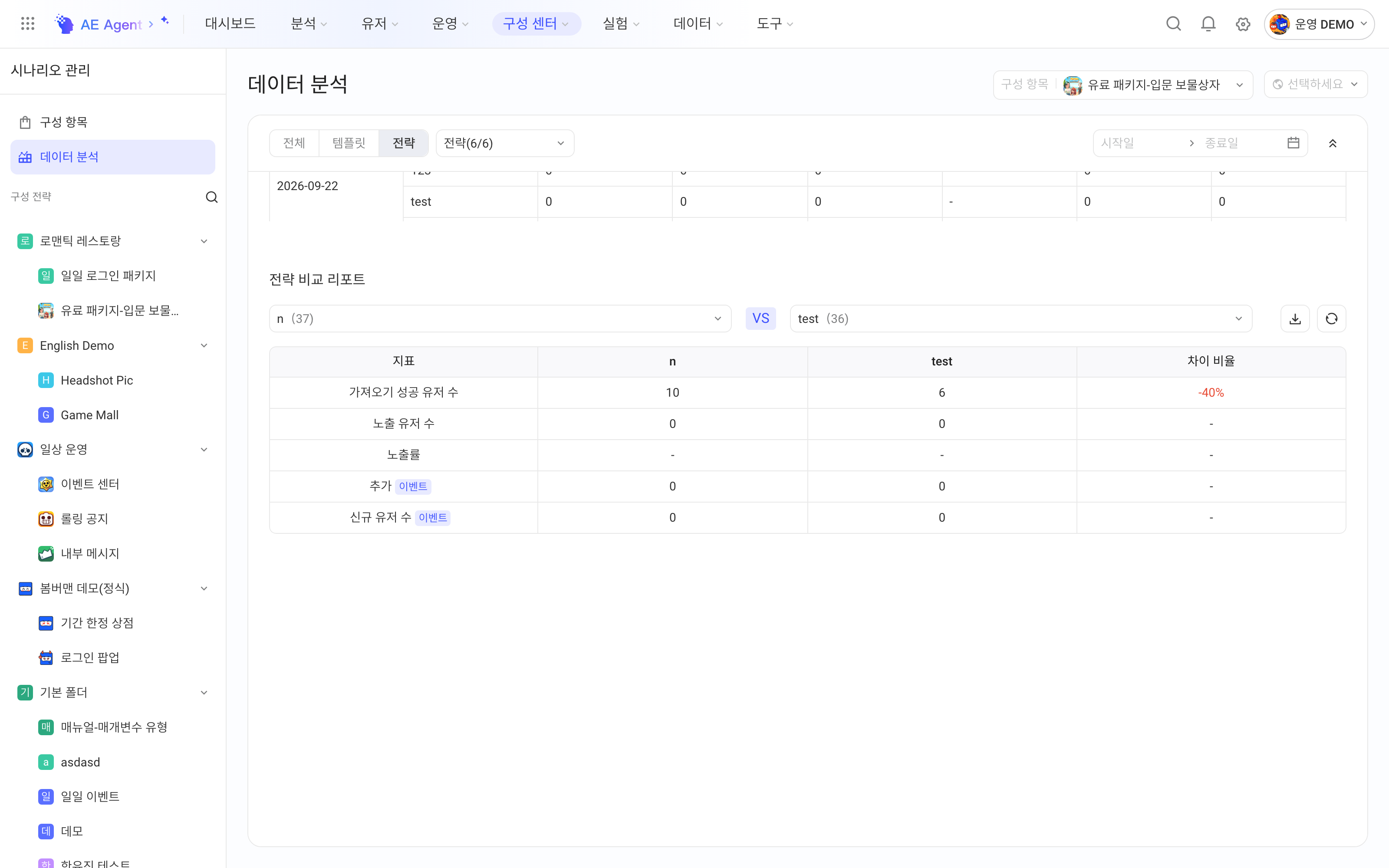Click the 이벤트 tag beside 추가
Viewport: 1389px width, 868px height.
pos(413,486)
